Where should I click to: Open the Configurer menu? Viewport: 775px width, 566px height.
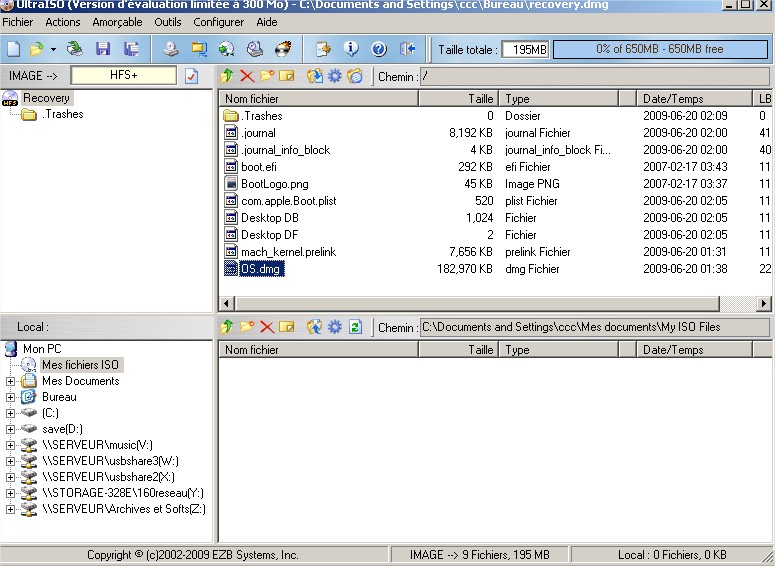[x=218, y=22]
